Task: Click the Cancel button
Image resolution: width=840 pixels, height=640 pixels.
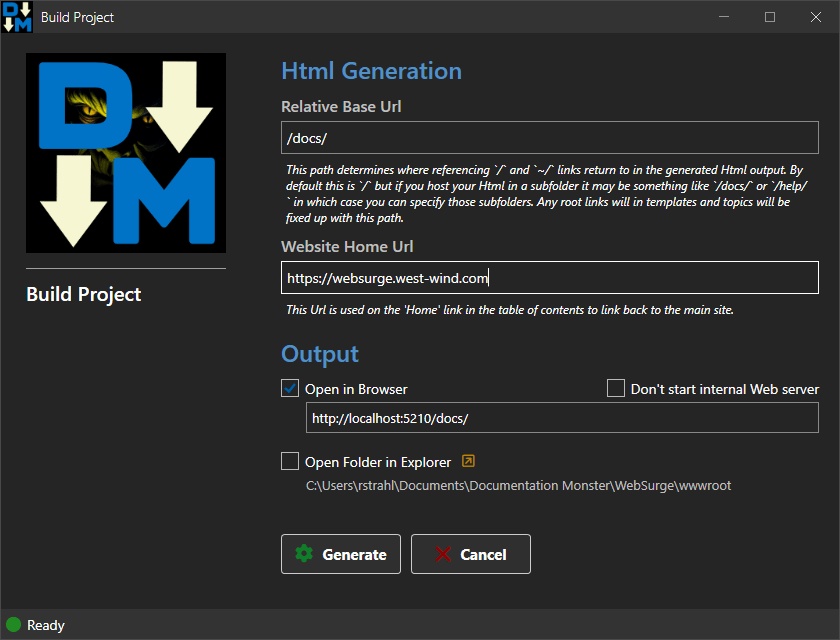Action: (471, 554)
